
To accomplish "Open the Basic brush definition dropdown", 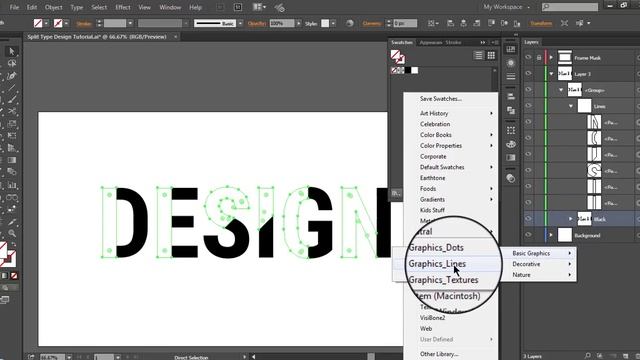I will click(240, 23).
